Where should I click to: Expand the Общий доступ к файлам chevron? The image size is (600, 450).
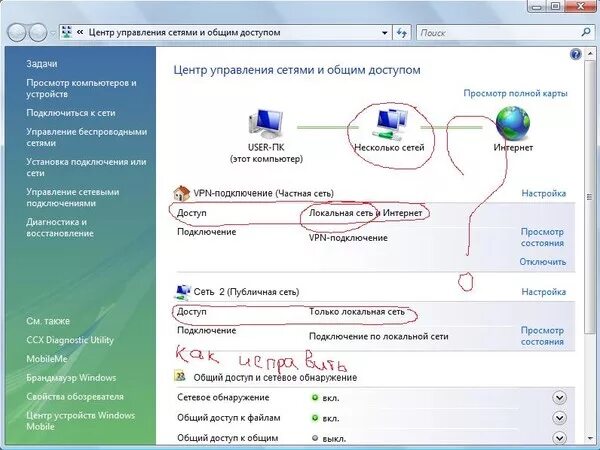click(x=559, y=417)
